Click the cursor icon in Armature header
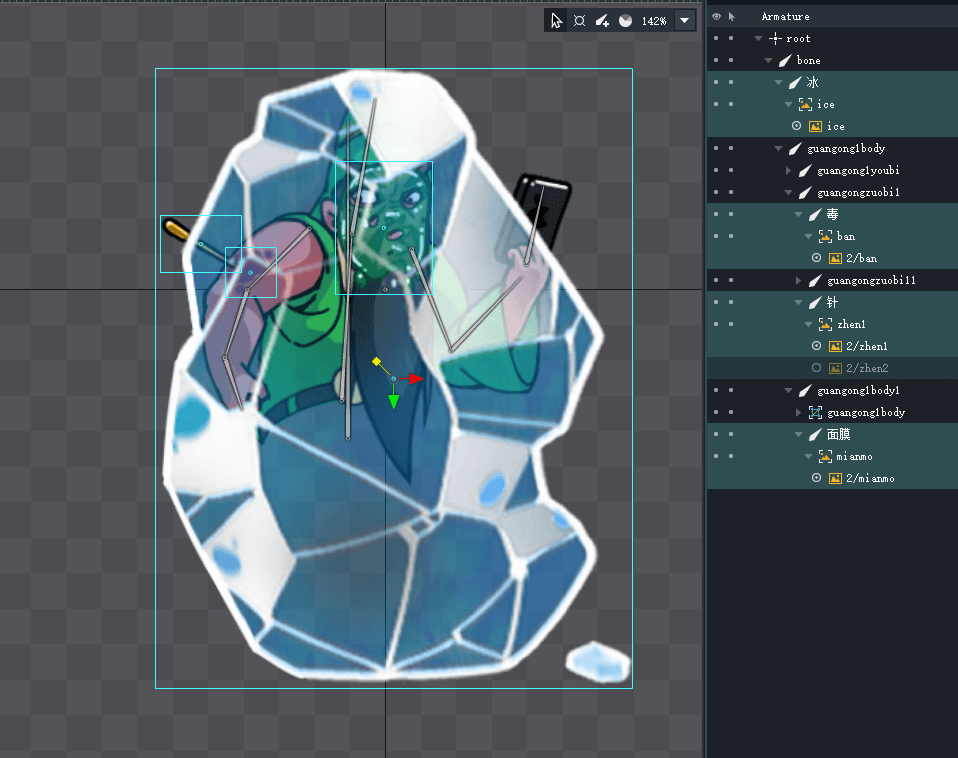The image size is (958, 758). pos(731,17)
